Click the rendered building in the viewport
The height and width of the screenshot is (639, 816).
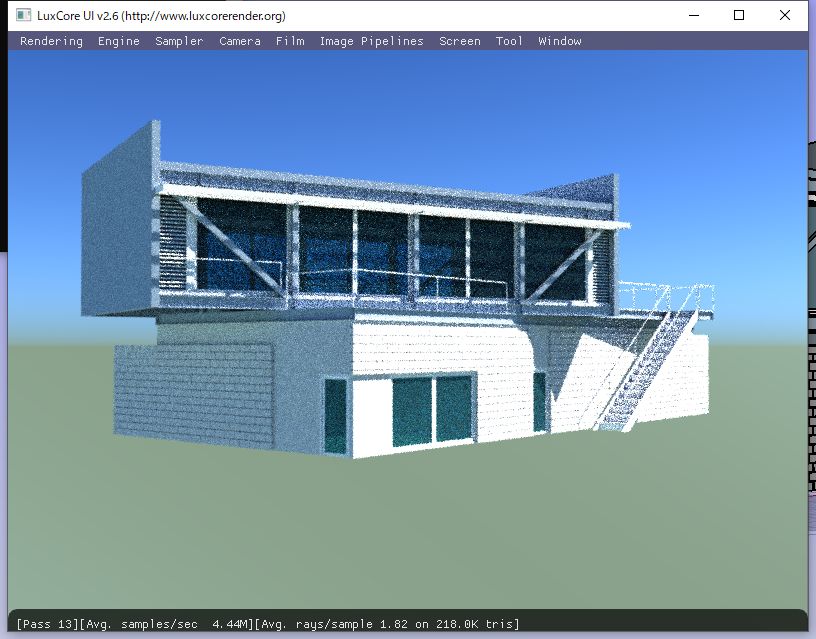pos(397,291)
